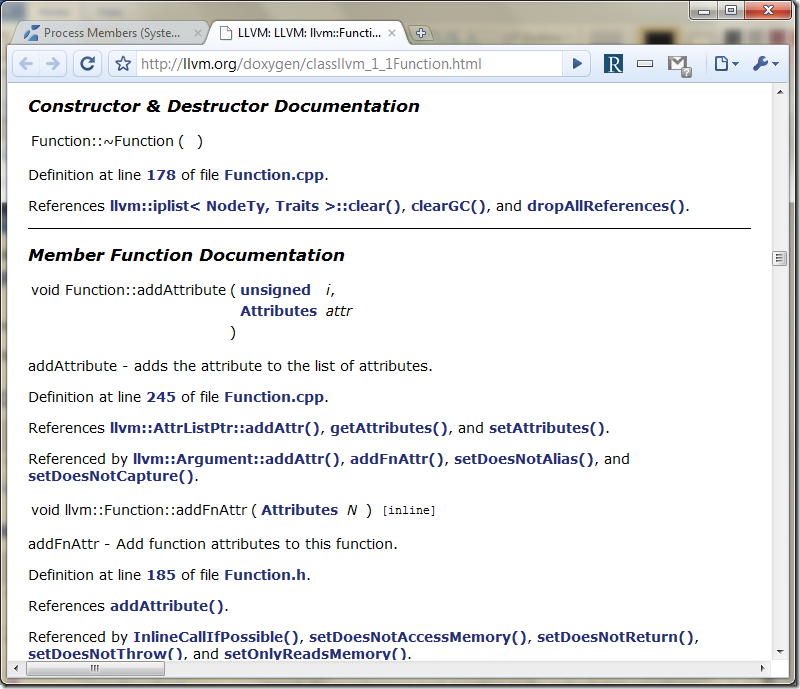The width and height of the screenshot is (800, 689).
Task: Go forward with the browser forward arrow
Action: pyautogui.click(x=53, y=64)
